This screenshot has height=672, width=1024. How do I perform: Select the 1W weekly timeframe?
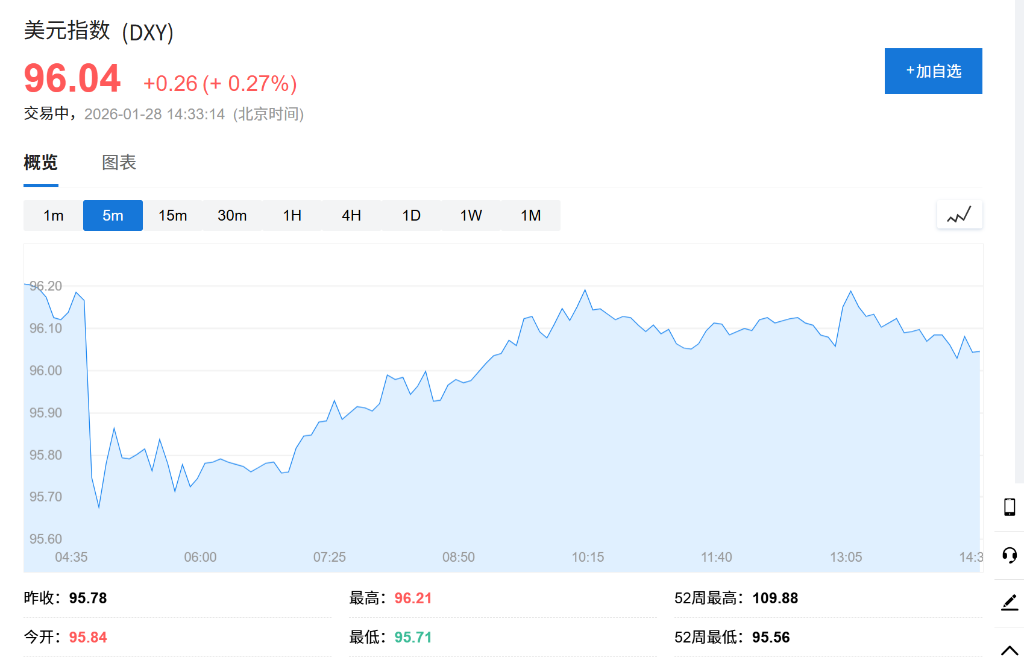(x=471, y=214)
